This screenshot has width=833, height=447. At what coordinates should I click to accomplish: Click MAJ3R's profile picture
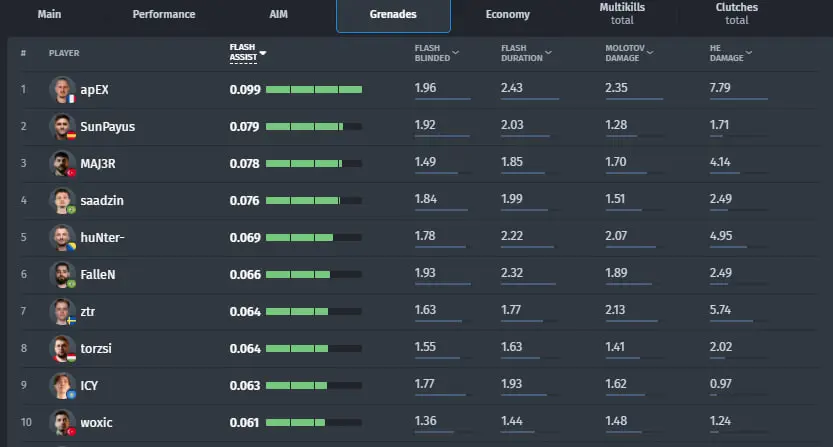(x=62, y=164)
